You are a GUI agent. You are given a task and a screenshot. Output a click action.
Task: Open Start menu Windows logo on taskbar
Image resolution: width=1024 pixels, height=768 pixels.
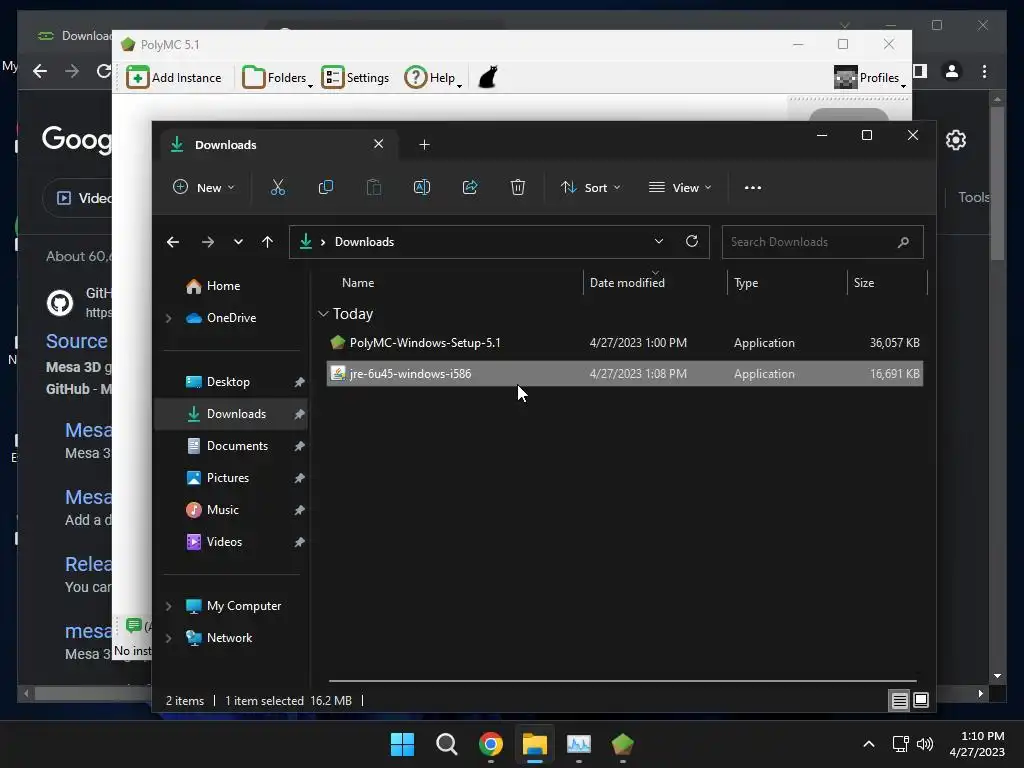point(402,744)
